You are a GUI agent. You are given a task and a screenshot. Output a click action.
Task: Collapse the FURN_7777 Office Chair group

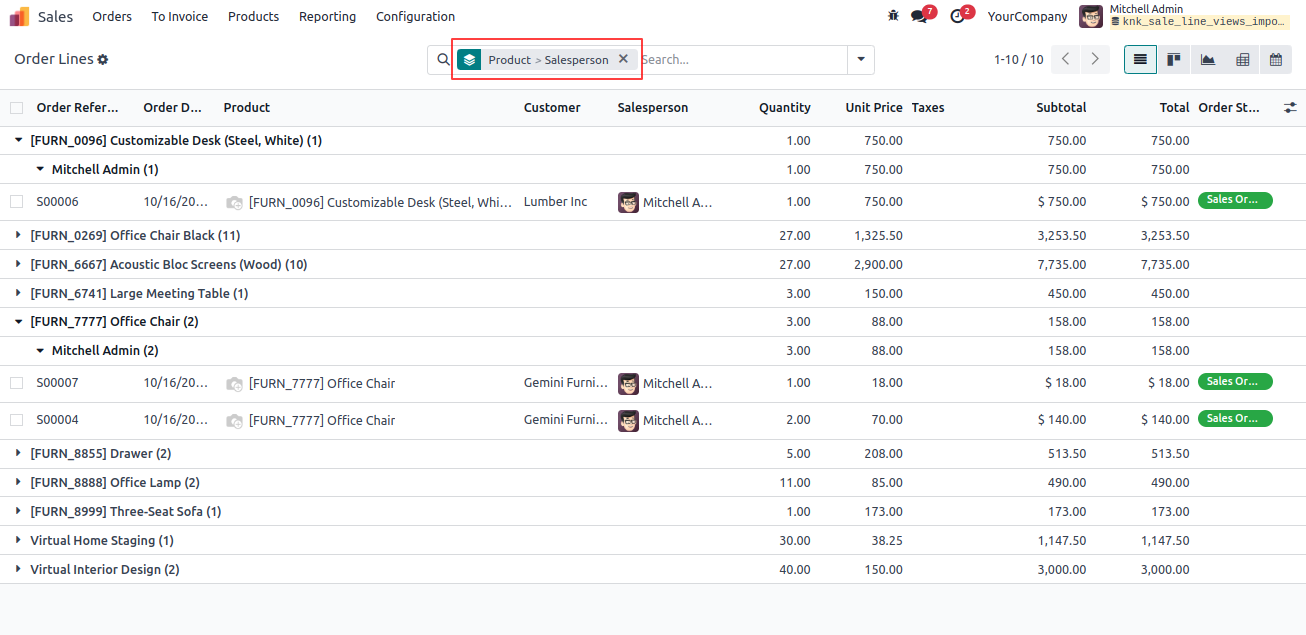[18, 322]
